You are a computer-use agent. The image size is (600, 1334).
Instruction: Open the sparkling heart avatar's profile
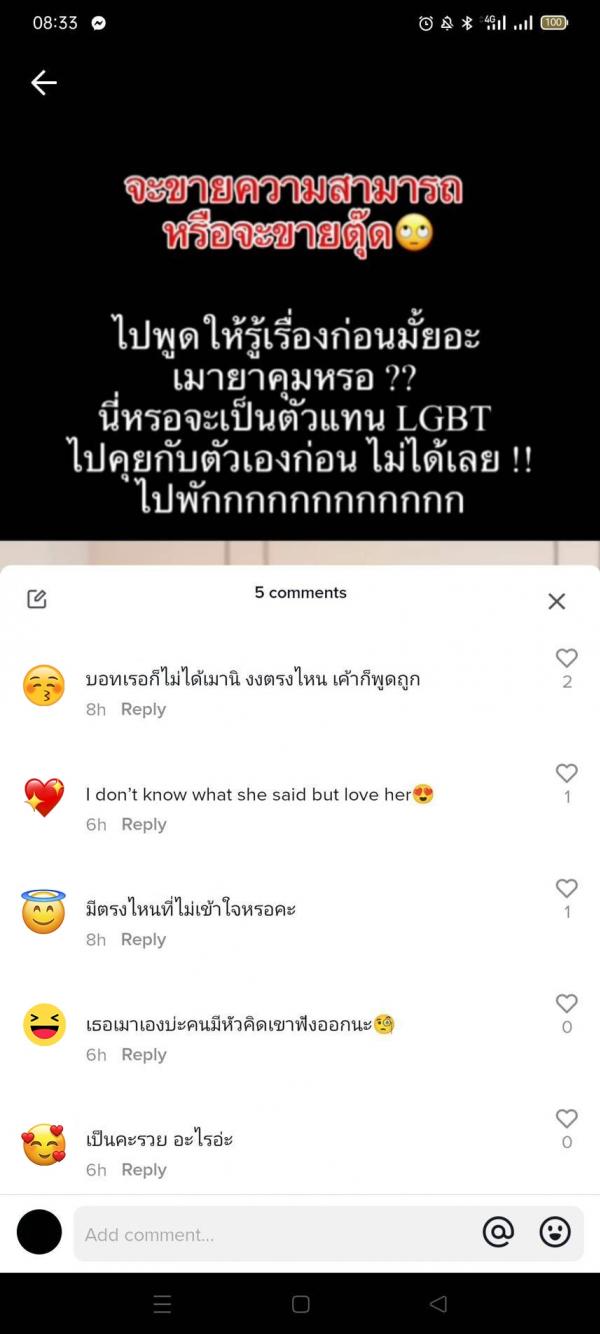(43, 798)
